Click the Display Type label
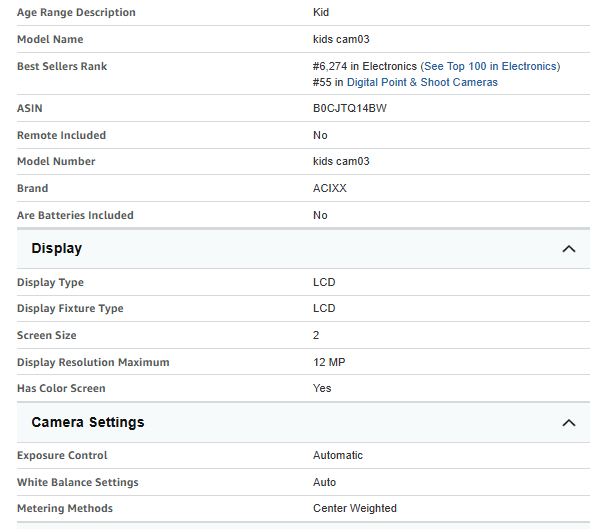Image resolution: width=591 pixels, height=529 pixels. click(51, 283)
